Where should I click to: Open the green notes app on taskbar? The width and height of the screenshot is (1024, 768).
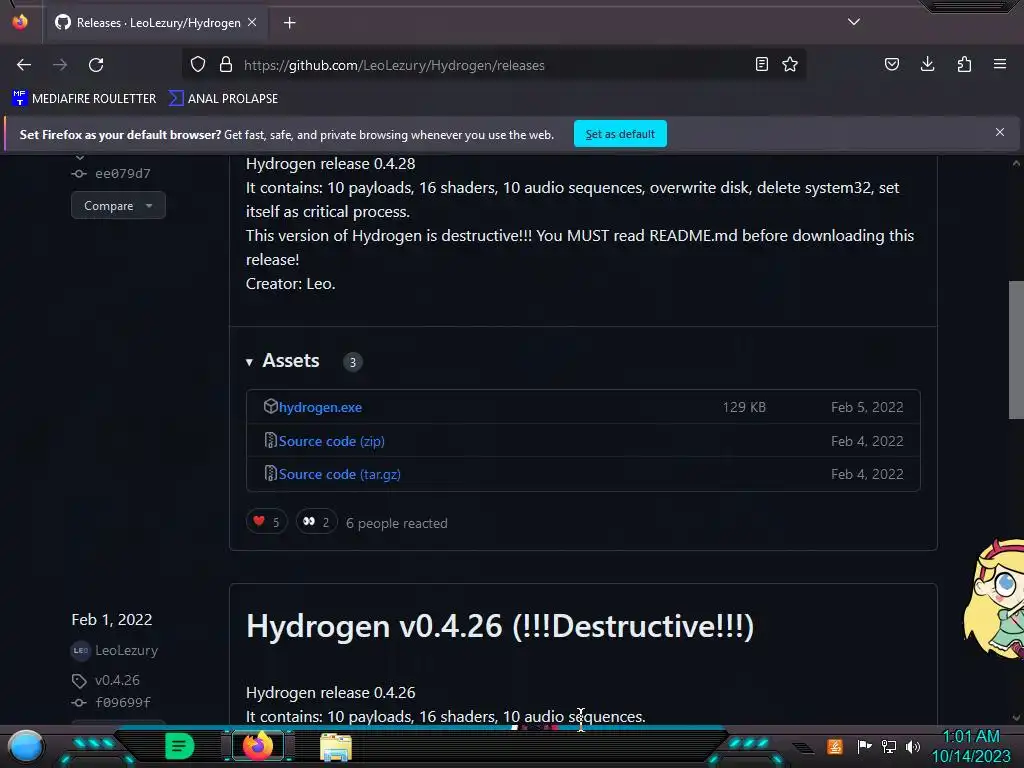click(180, 746)
